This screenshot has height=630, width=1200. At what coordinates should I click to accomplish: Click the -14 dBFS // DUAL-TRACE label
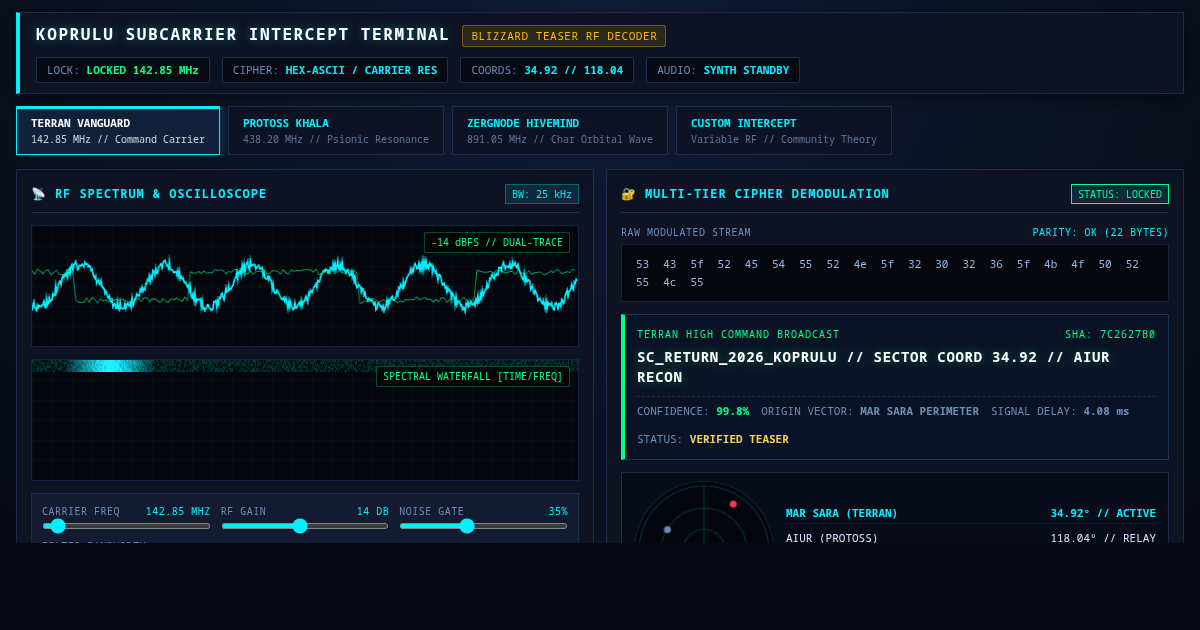tap(497, 242)
